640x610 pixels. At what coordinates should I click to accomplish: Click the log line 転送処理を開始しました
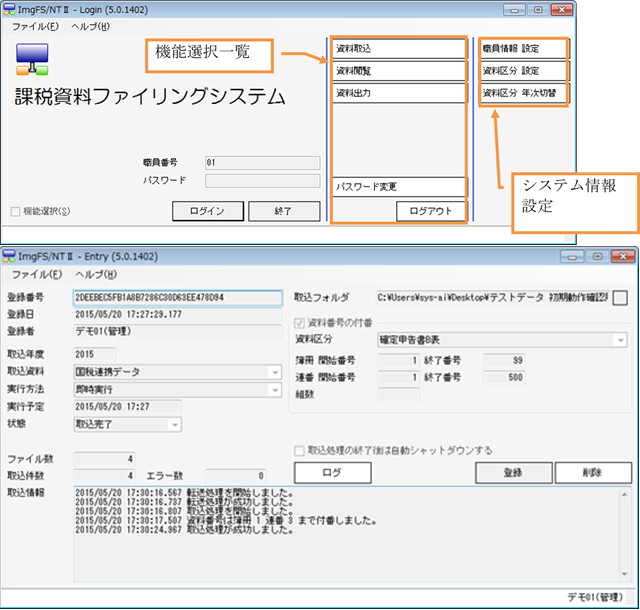(x=184, y=493)
